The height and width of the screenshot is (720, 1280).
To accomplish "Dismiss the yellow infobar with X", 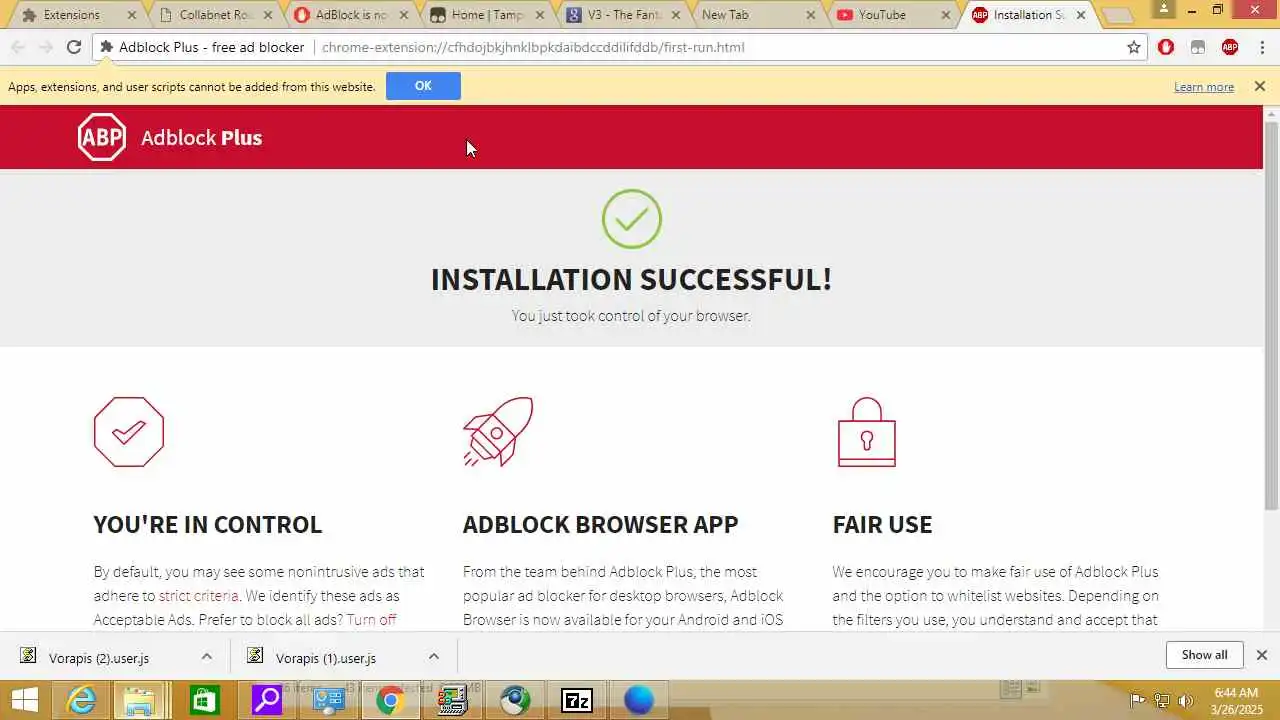I will tap(1260, 86).
